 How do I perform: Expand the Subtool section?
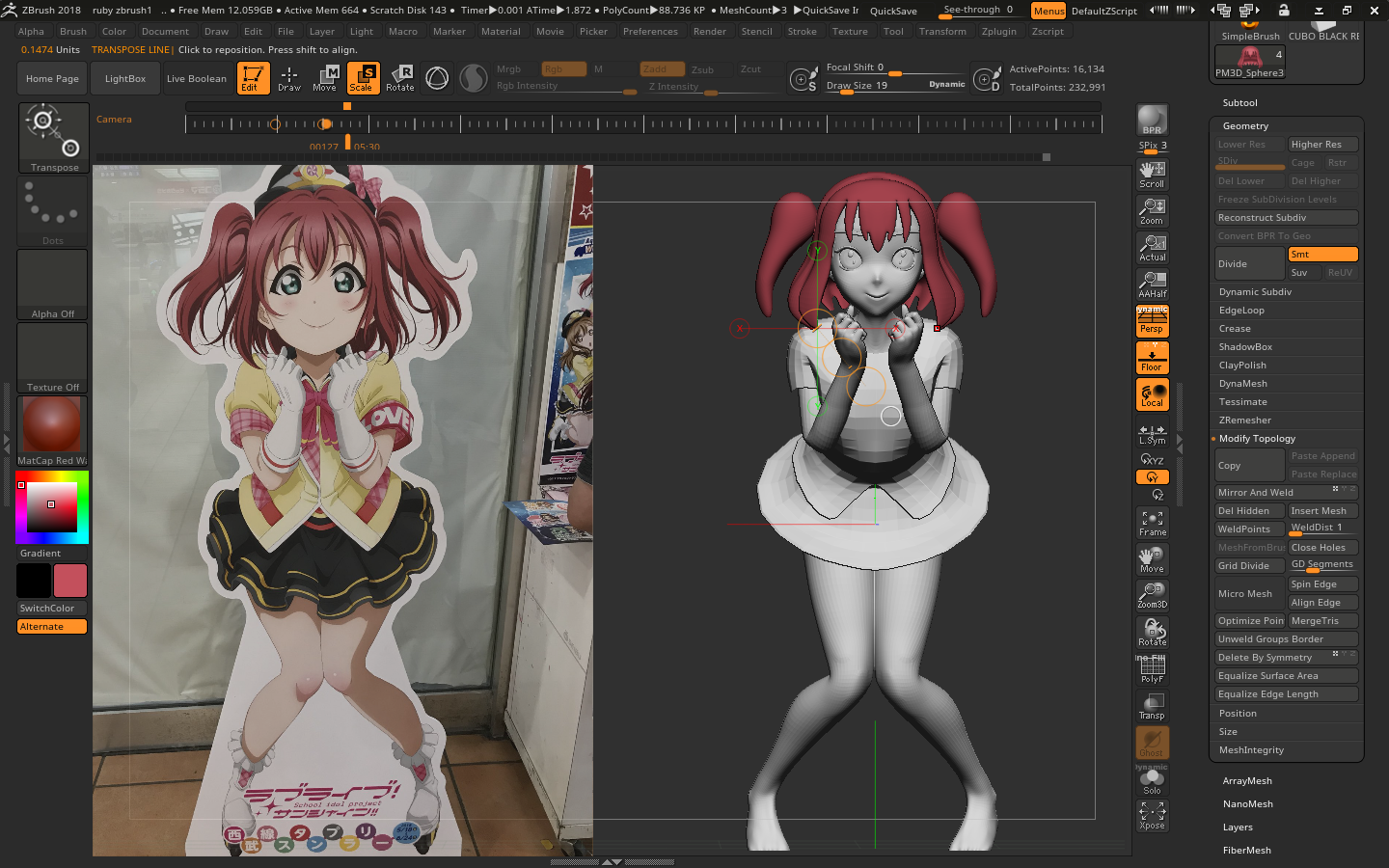click(x=1239, y=103)
